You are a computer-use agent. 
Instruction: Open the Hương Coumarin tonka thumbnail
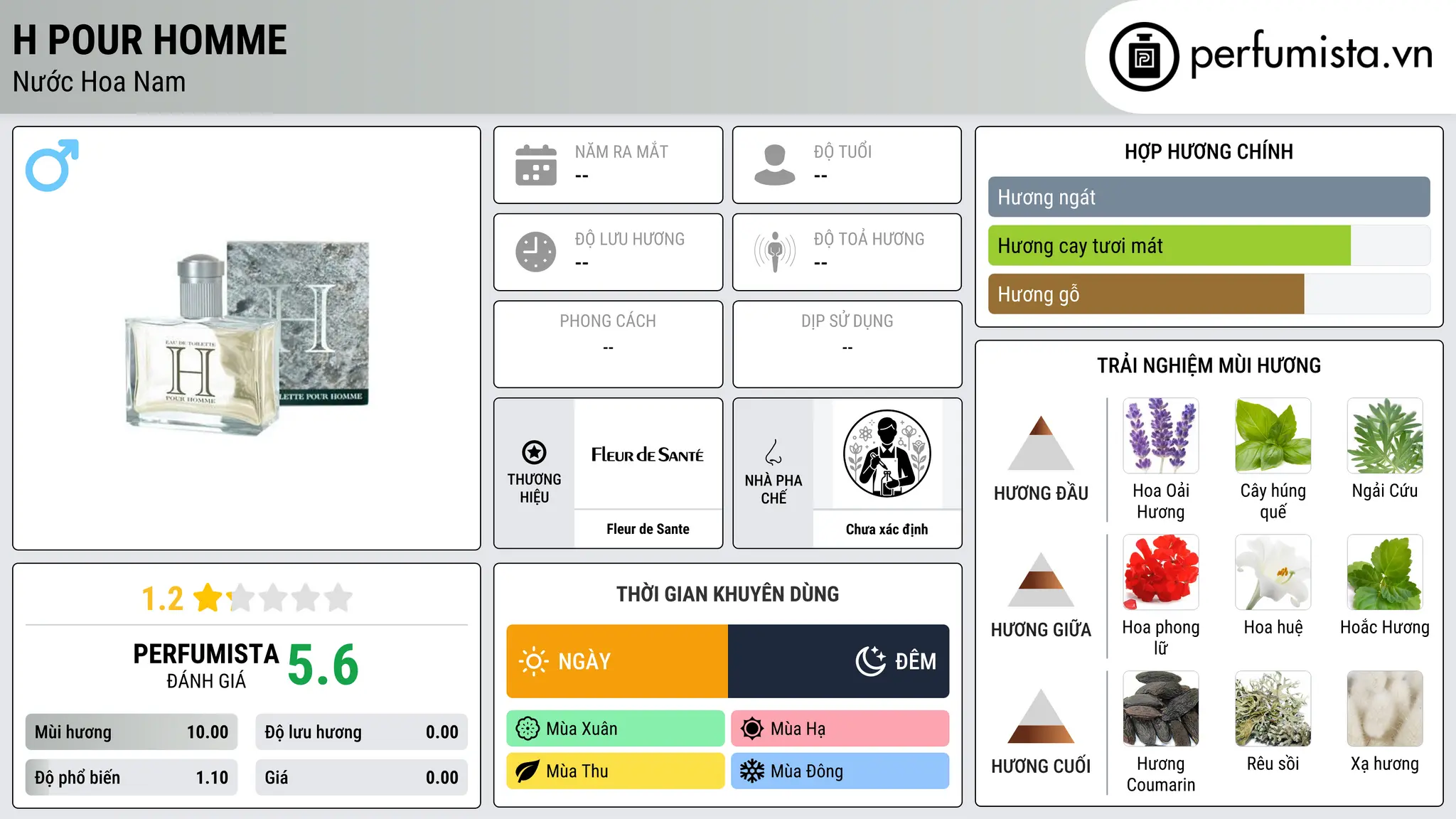click(1161, 708)
